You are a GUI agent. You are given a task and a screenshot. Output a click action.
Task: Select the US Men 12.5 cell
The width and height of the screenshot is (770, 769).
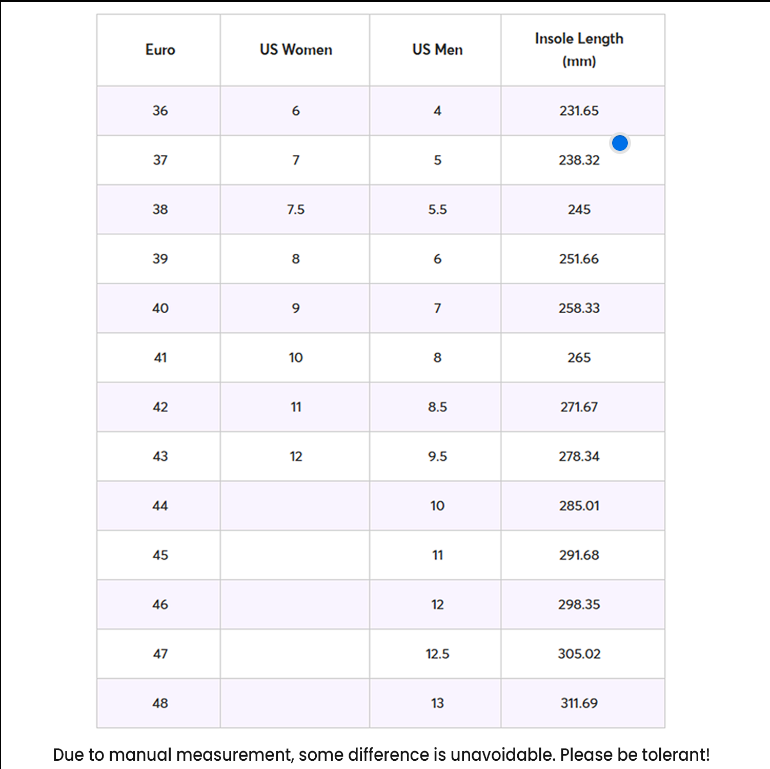pyautogui.click(x=437, y=654)
